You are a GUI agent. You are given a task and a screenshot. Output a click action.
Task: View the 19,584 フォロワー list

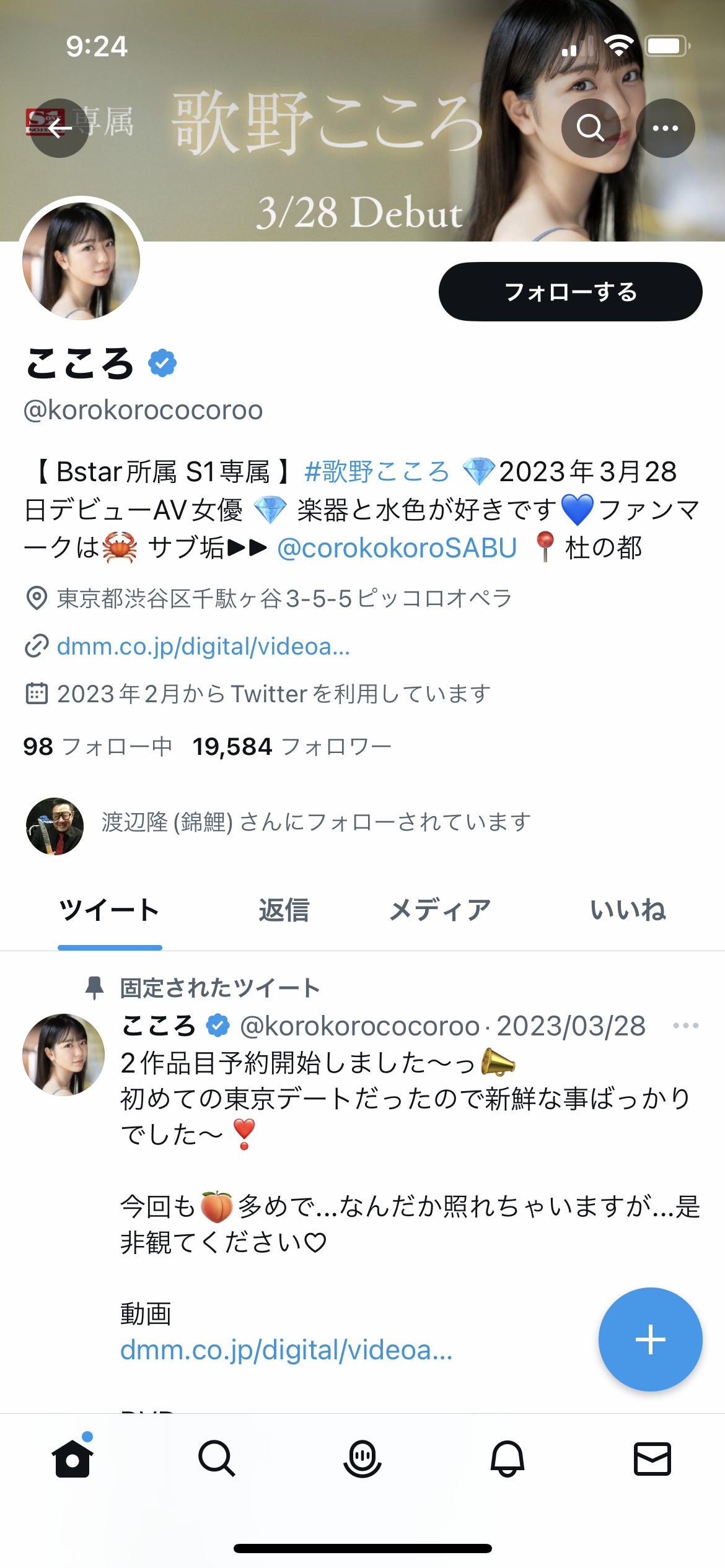click(292, 747)
